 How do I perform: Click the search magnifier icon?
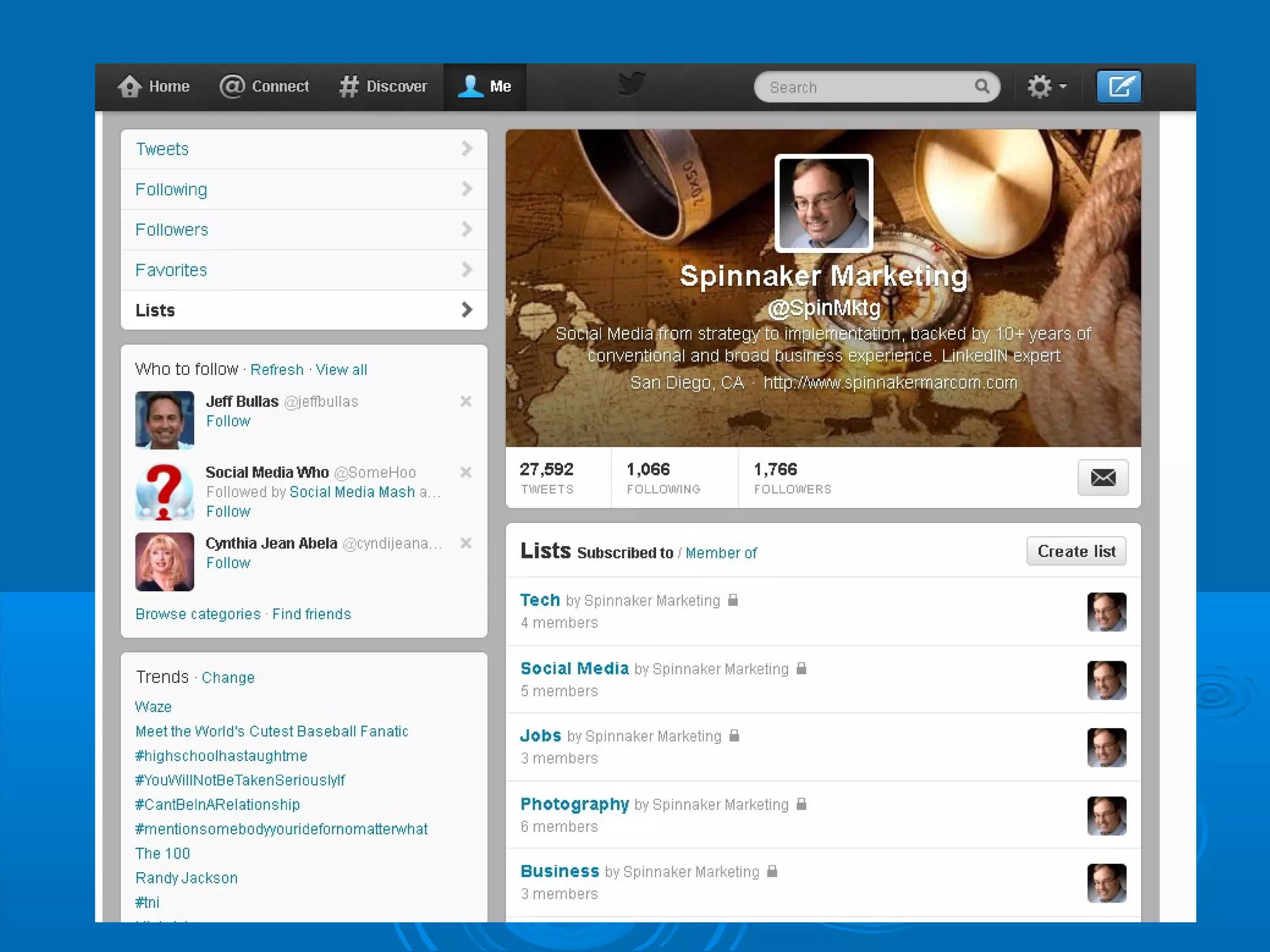click(x=982, y=86)
